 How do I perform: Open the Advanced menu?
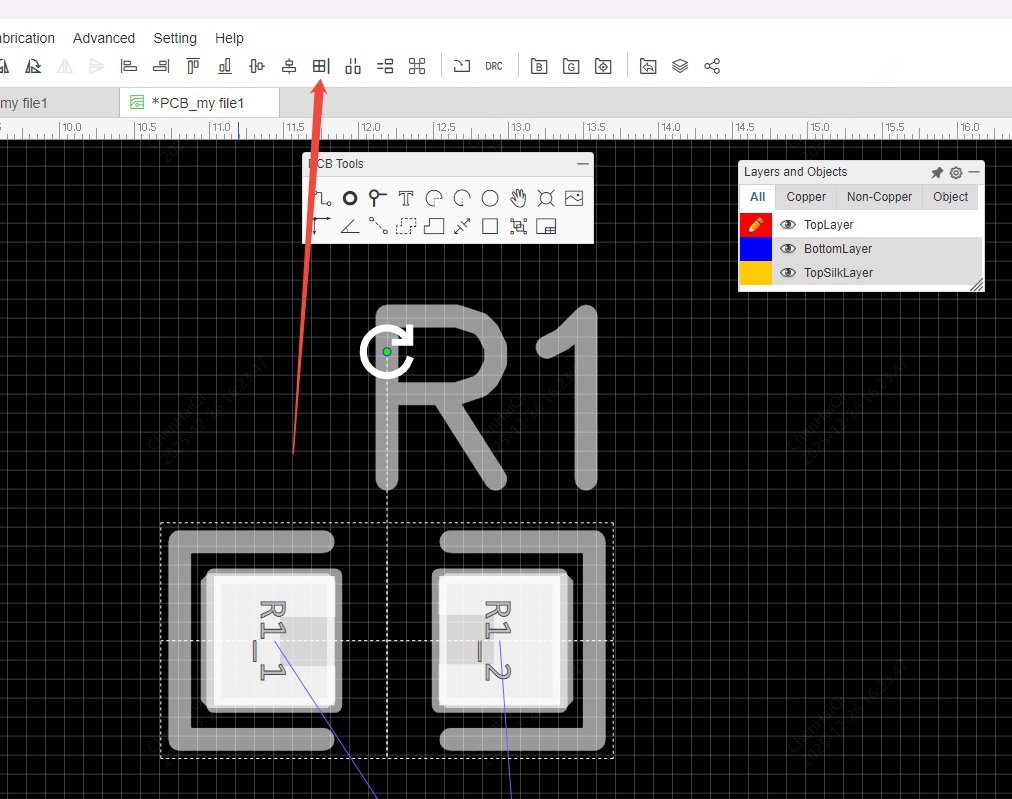104,38
